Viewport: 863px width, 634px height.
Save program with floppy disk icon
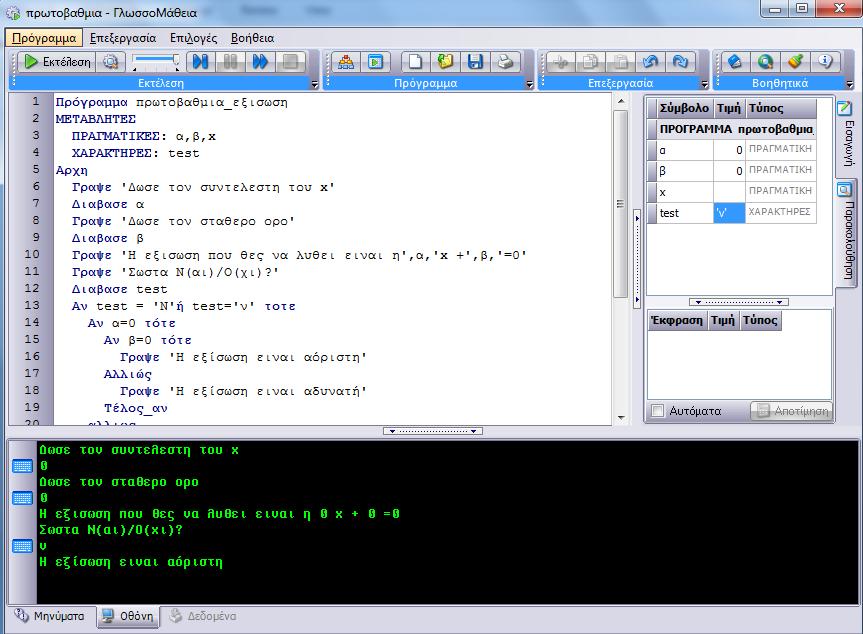(474, 62)
